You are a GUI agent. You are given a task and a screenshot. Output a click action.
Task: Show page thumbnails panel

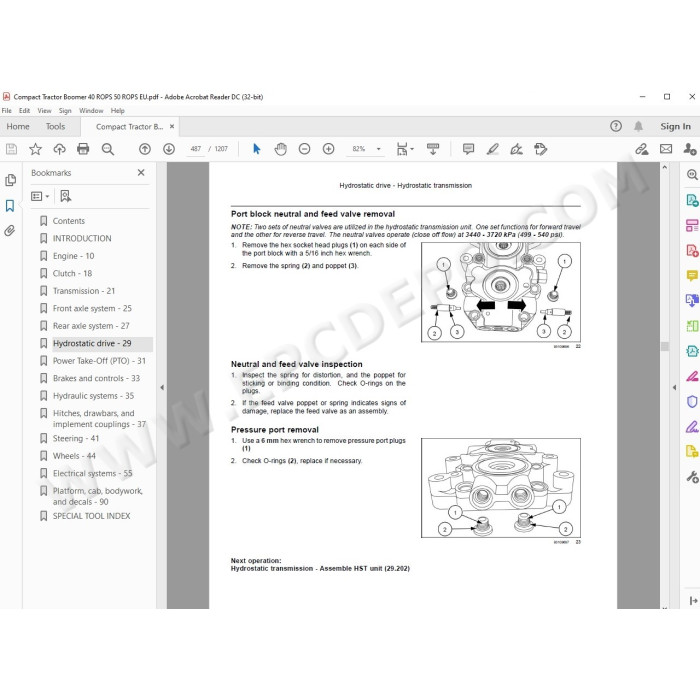pyautogui.click(x=10, y=180)
